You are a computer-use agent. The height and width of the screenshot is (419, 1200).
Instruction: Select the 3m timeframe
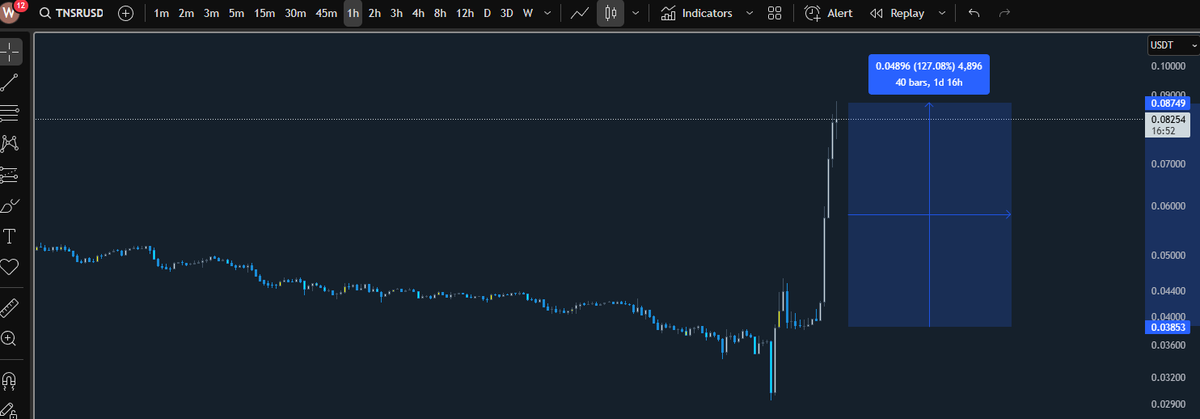tap(211, 14)
